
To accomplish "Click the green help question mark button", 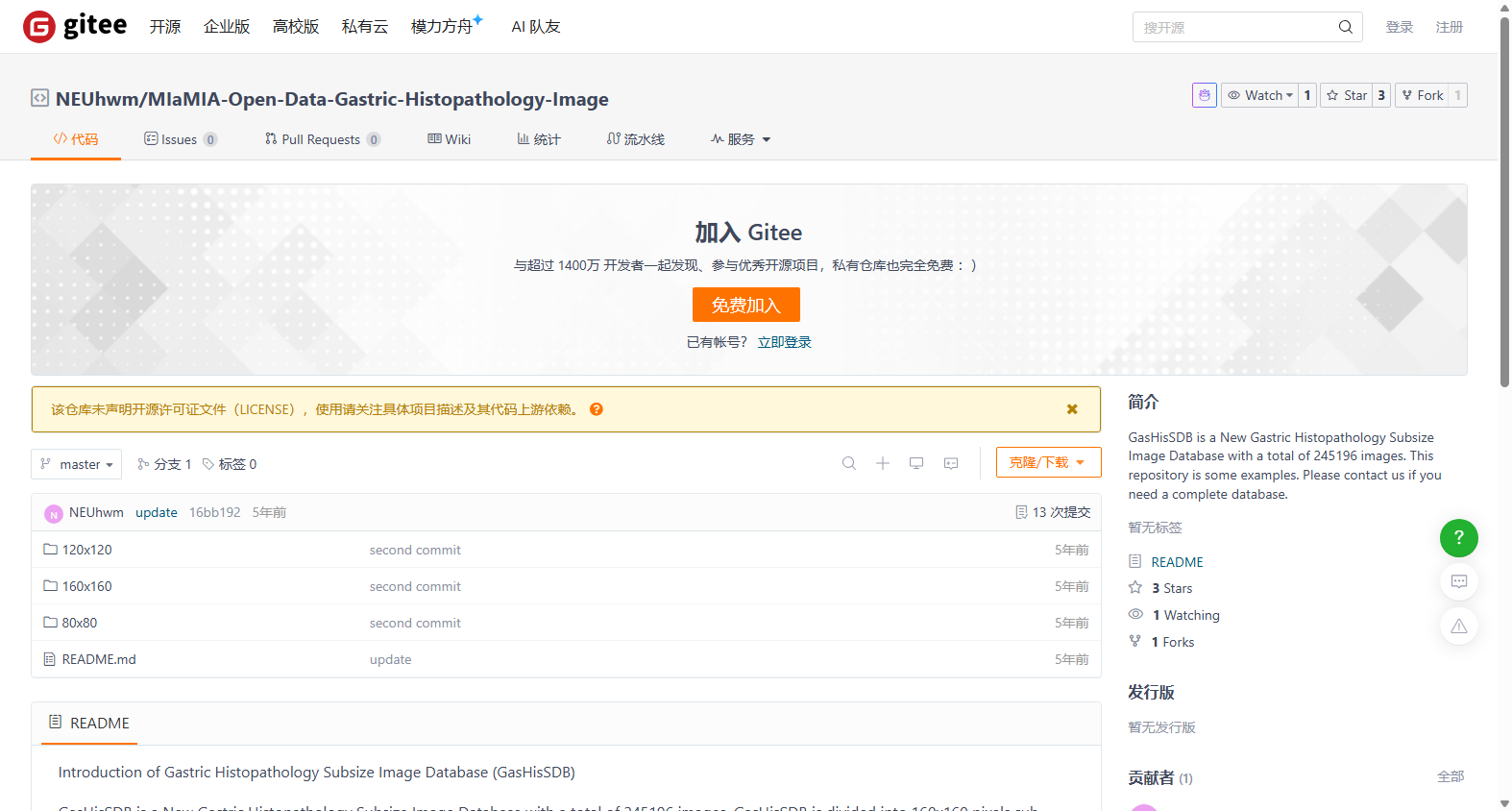I will point(1458,537).
